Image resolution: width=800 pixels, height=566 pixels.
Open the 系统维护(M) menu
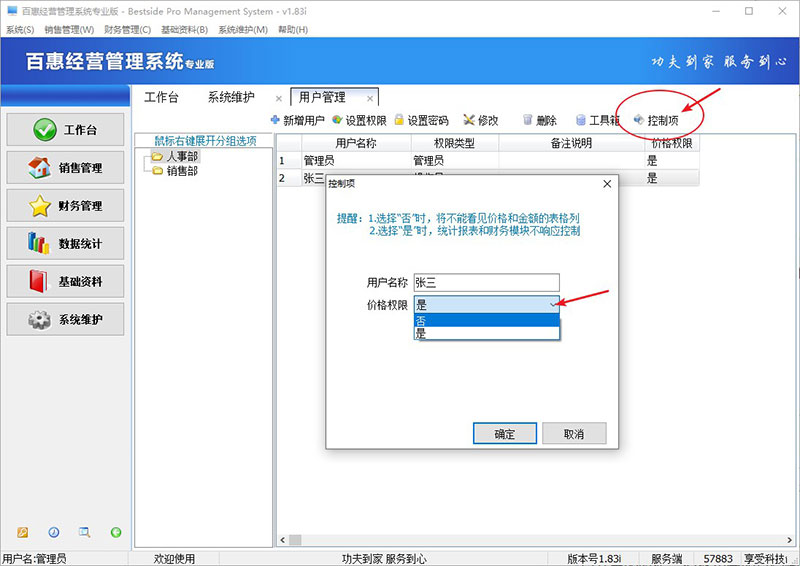[243, 30]
